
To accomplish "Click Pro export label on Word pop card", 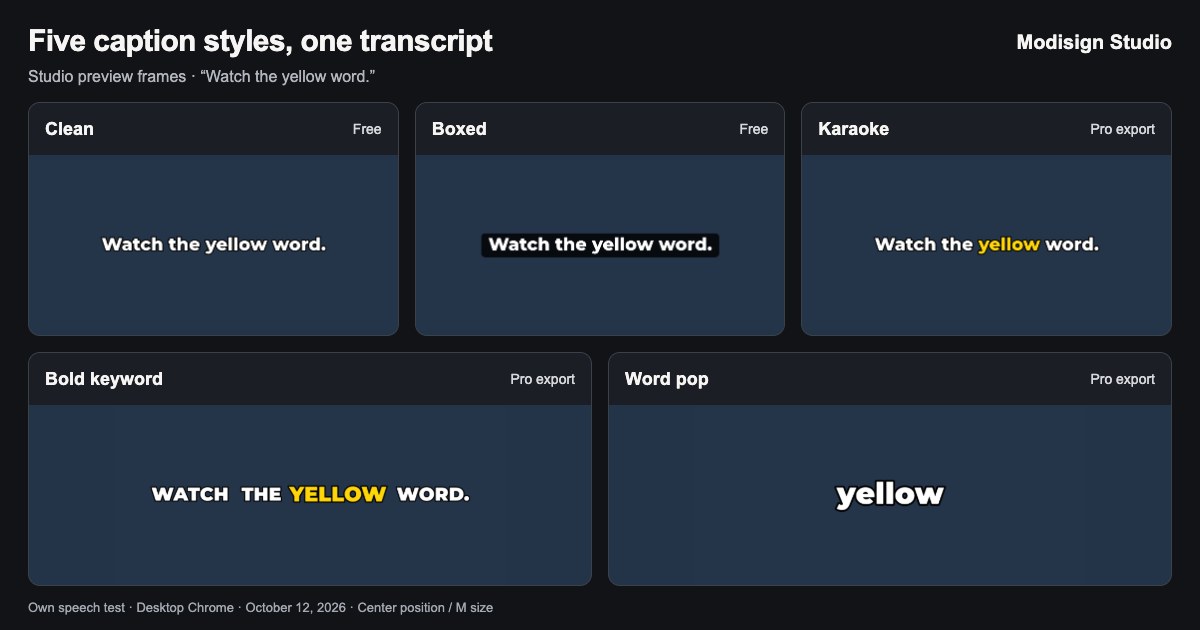I will [1122, 379].
